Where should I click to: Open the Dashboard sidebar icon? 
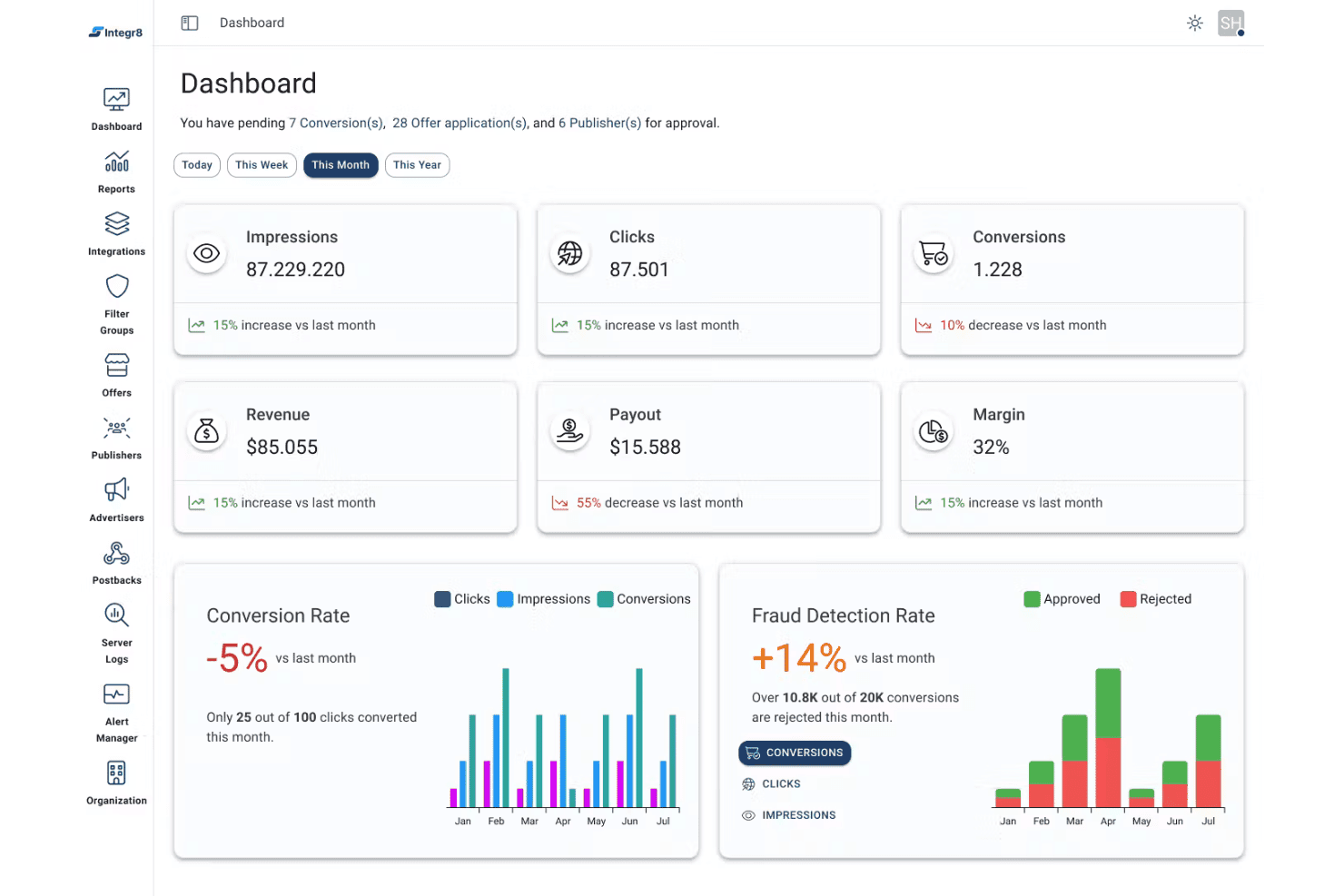click(116, 99)
